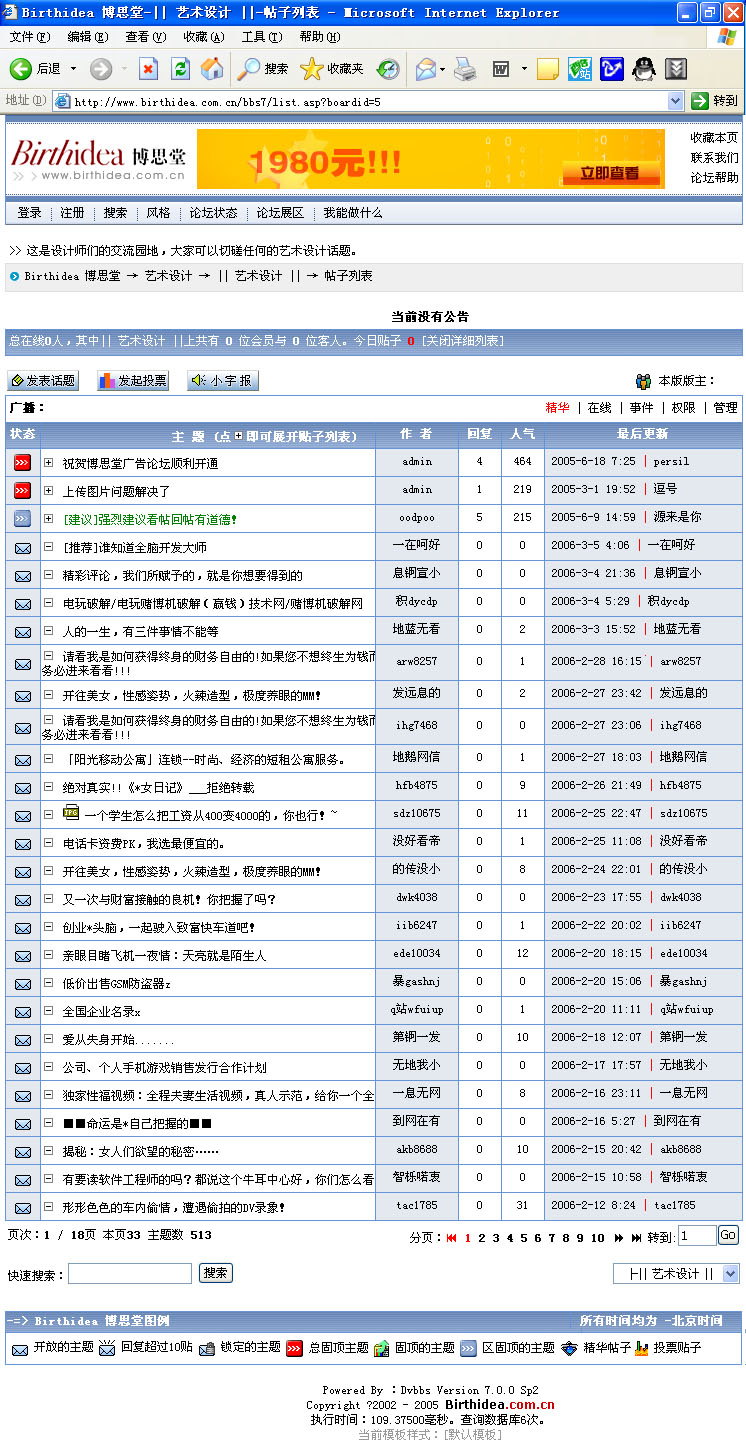
Task: Click the 论坛帮助 help link
Action: [x=714, y=178]
